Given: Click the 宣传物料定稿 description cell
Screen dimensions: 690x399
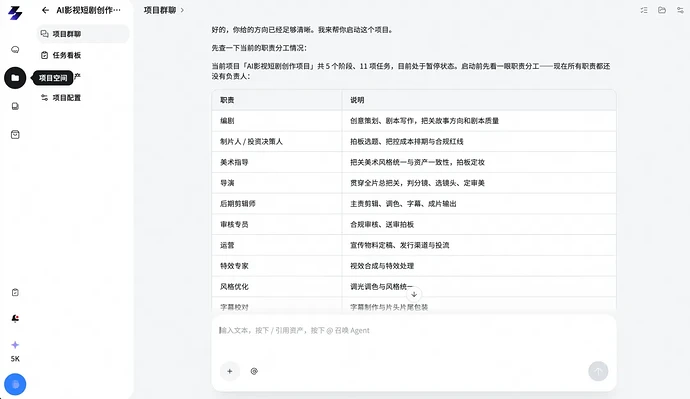Looking at the screenshot, I should [479, 245].
